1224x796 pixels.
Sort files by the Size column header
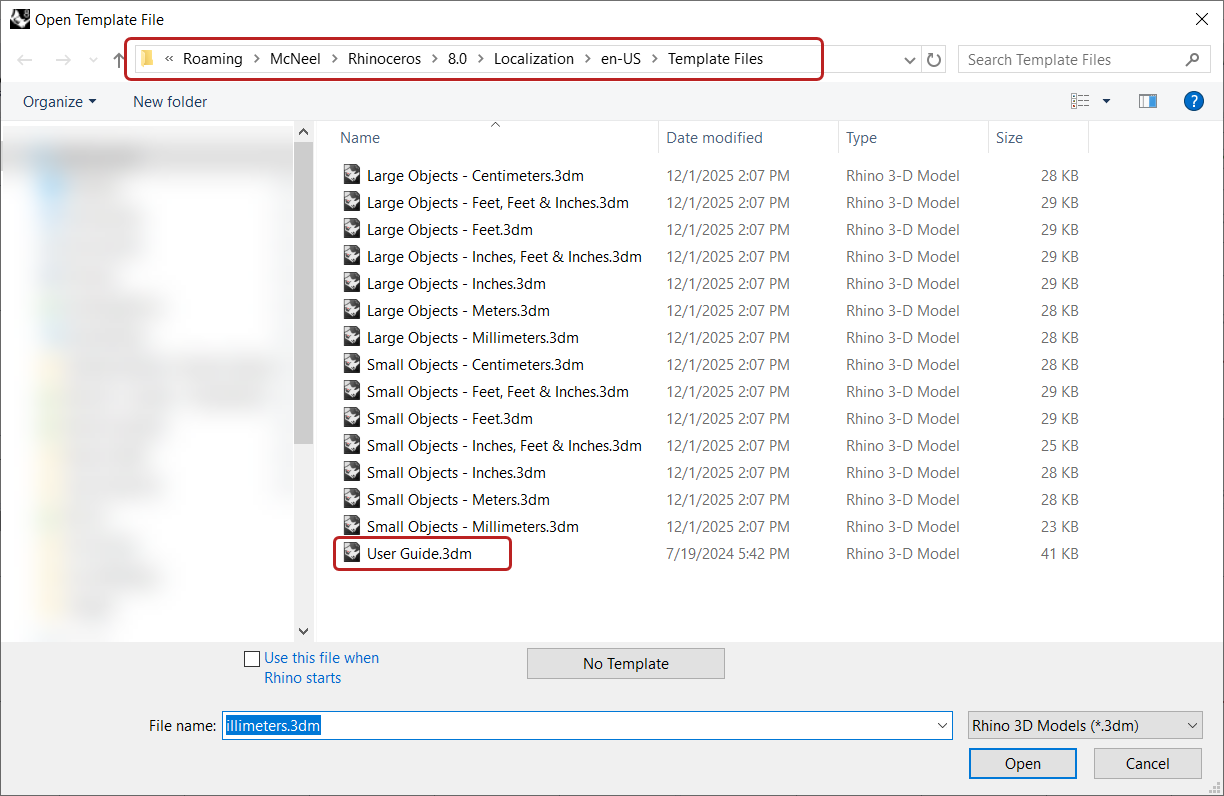coord(1009,138)
